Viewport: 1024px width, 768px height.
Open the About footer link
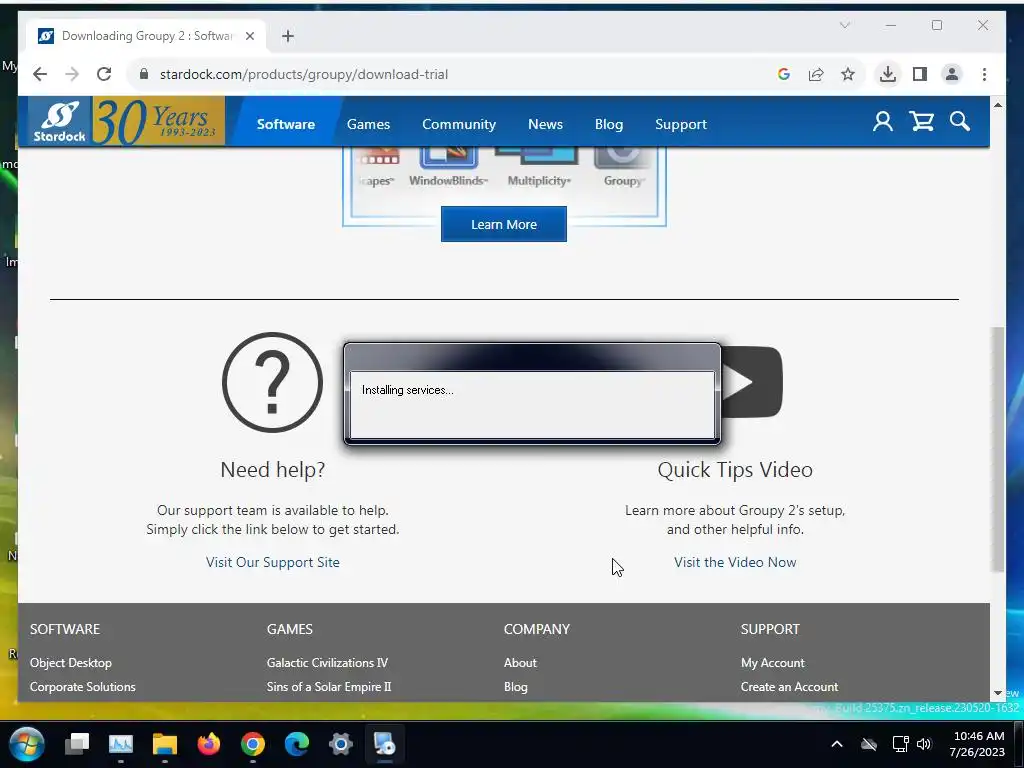coord(520,663)
